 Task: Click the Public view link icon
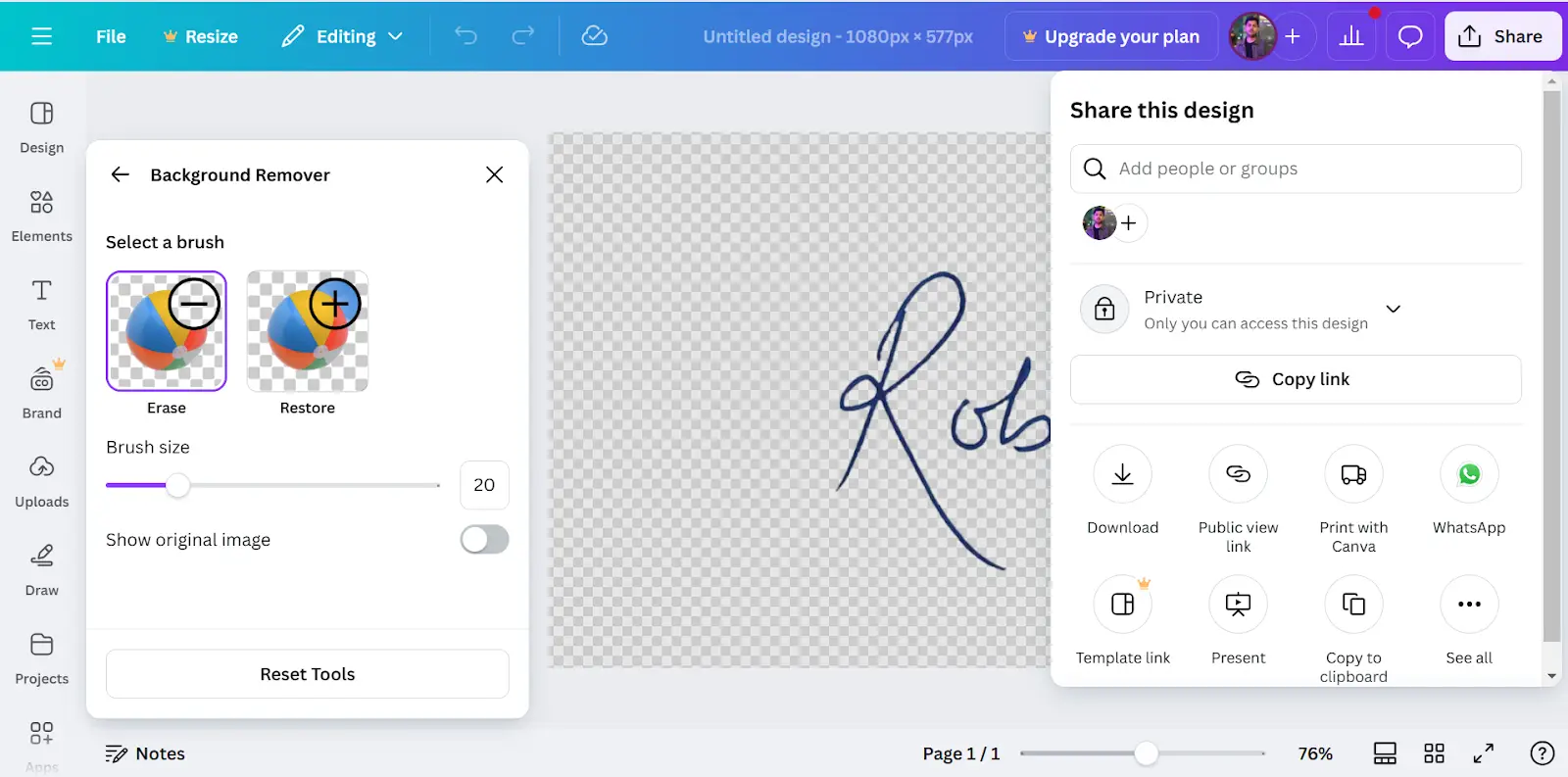pos(1239,474)
